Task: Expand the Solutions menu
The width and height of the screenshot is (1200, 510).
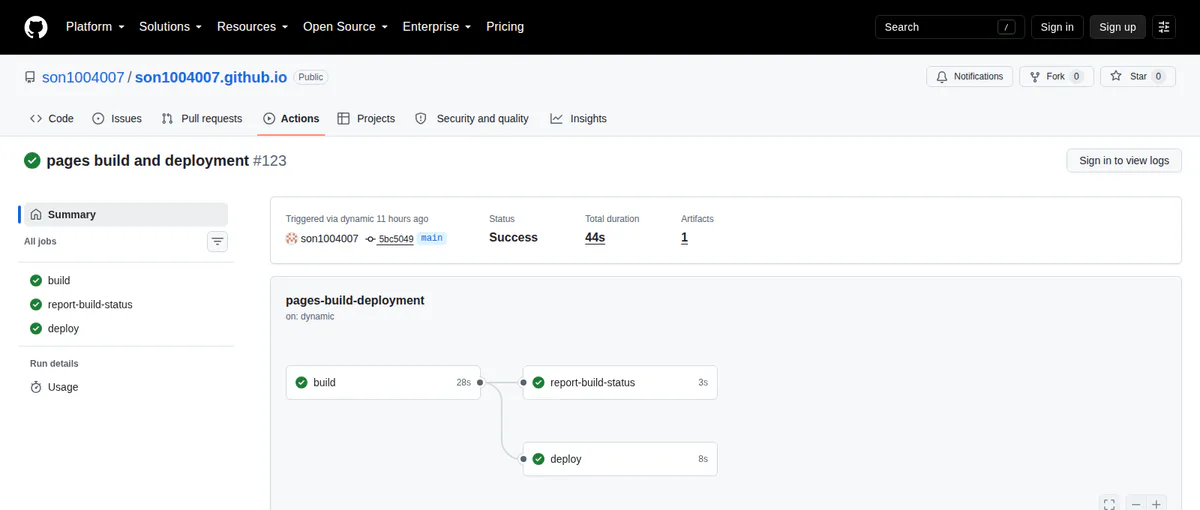Action: point(170,27)
